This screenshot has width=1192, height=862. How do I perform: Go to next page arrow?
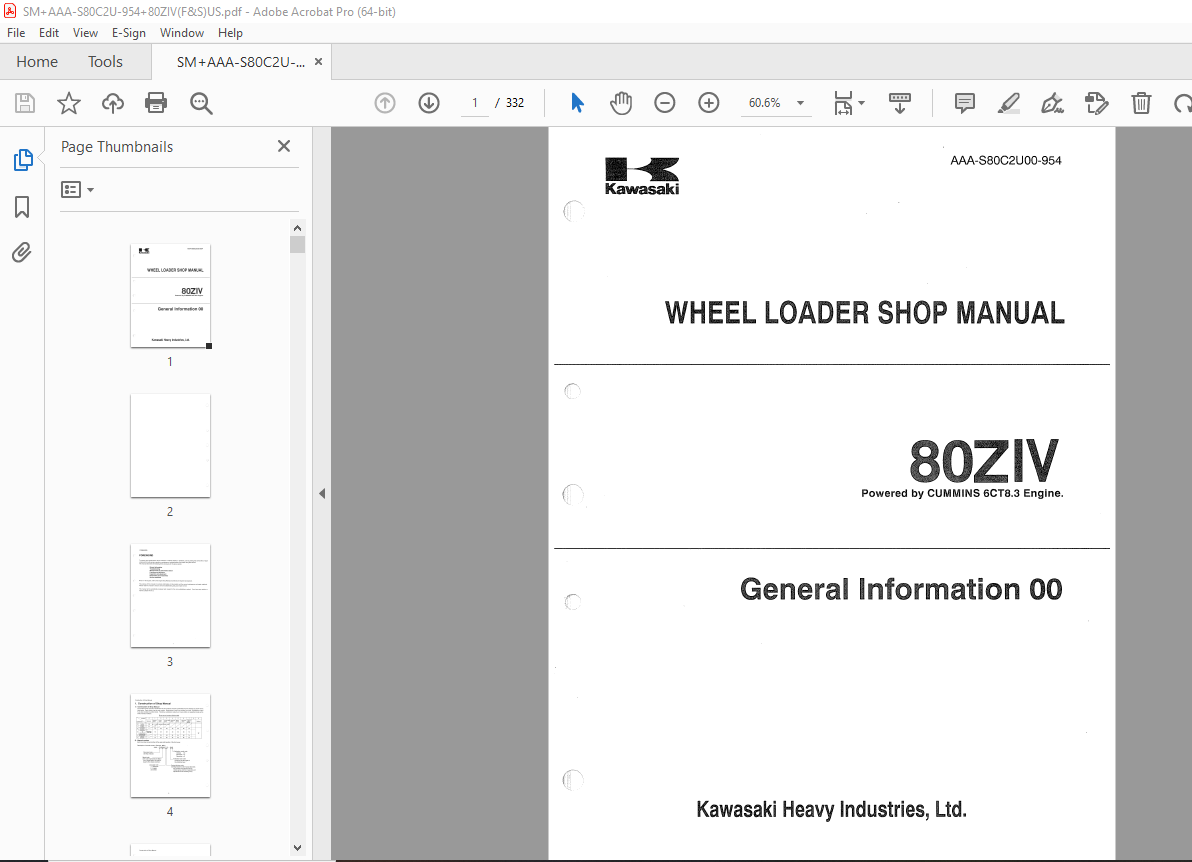(x=429, y=103)
